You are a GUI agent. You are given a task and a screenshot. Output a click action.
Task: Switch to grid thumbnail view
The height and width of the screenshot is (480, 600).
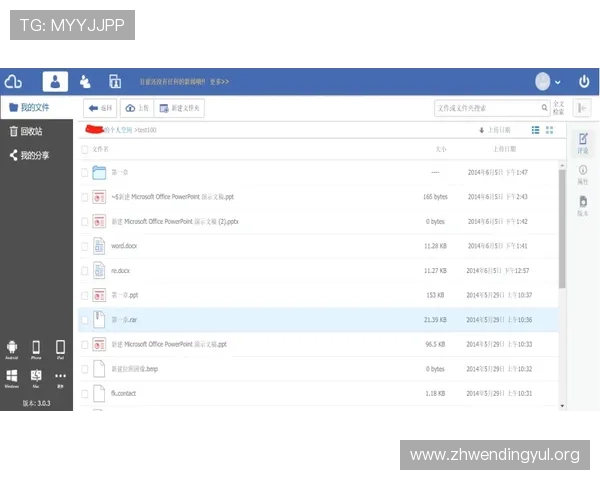[x=549, y=130]
